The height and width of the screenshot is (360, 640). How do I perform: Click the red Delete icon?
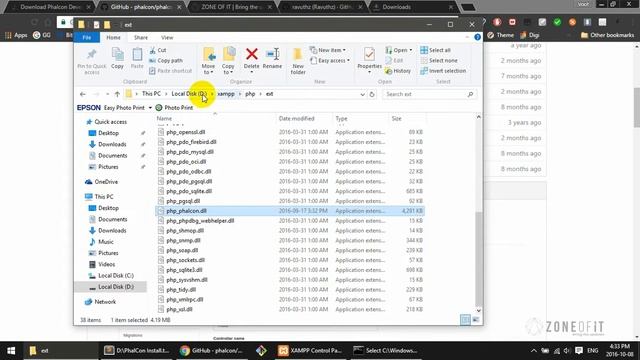251,54
